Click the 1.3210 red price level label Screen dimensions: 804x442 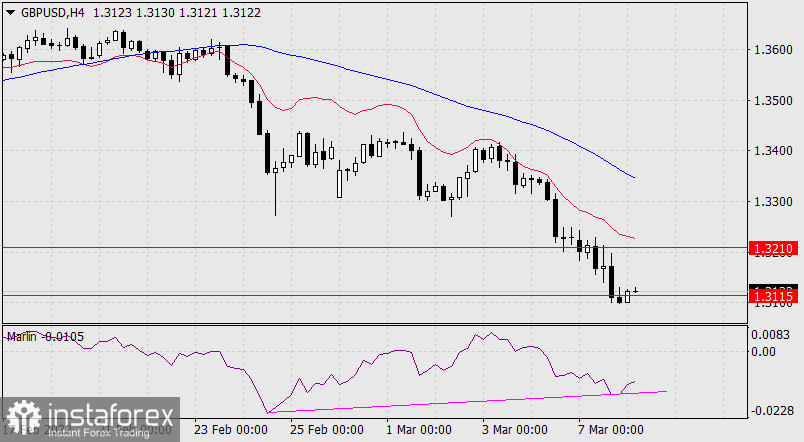point(774,249)
